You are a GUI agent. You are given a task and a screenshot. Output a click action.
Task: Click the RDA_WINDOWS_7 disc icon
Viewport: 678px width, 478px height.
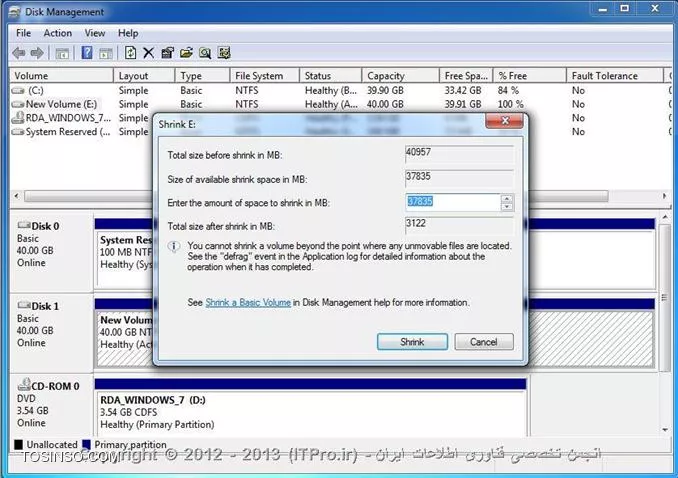click(x=18, y=118)
